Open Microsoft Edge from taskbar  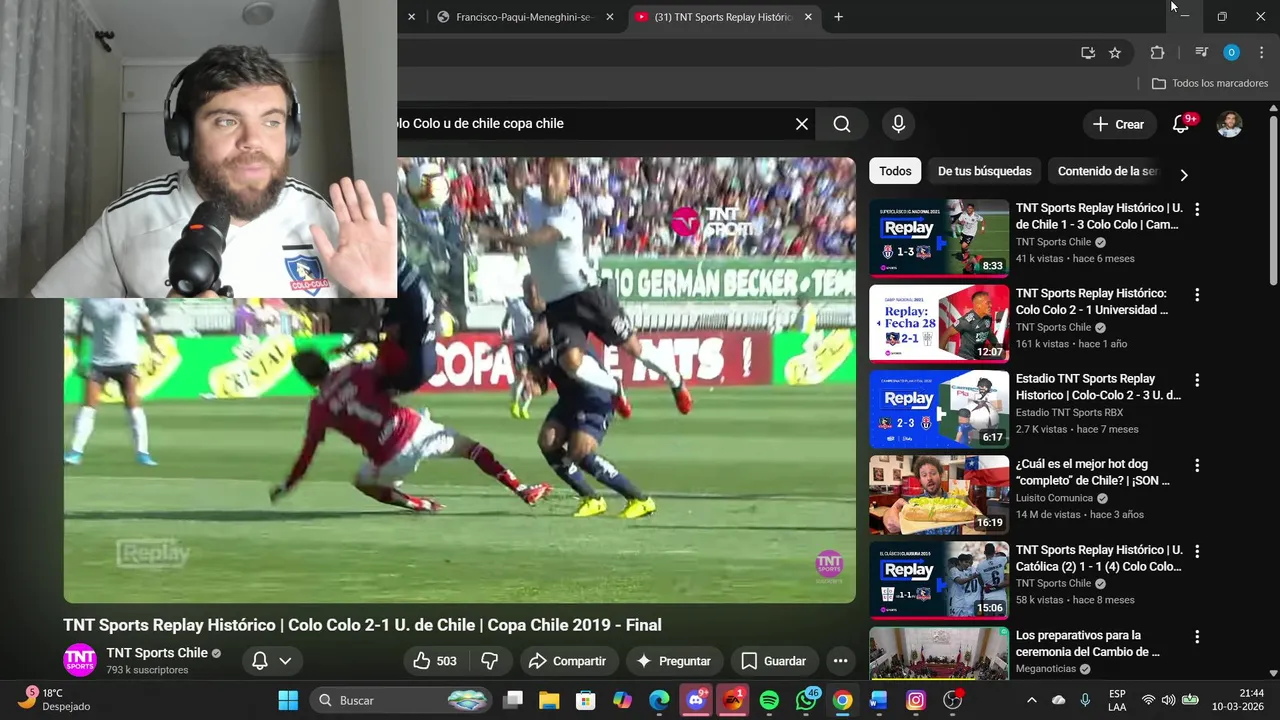(x=659, y=700)
